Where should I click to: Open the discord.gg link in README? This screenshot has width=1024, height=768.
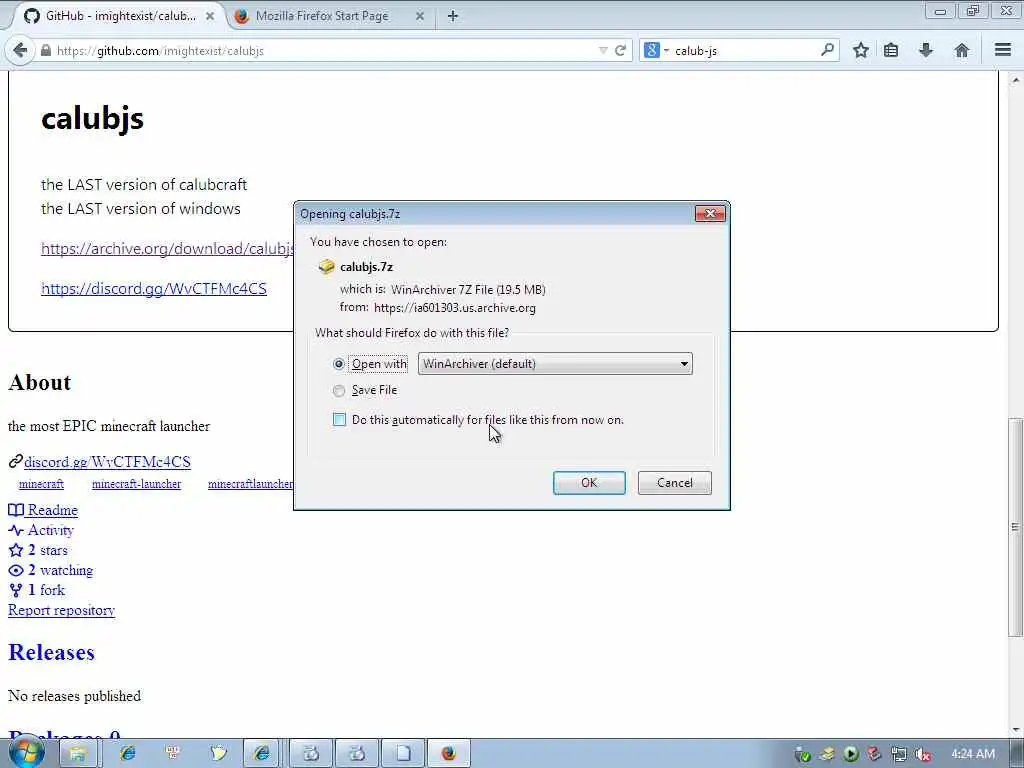click(x=153, y=289)
